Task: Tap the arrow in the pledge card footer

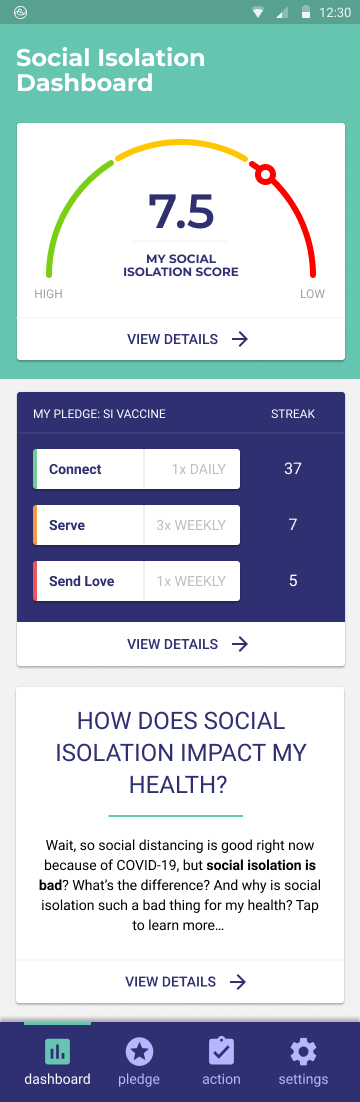Action: (240, 644)
